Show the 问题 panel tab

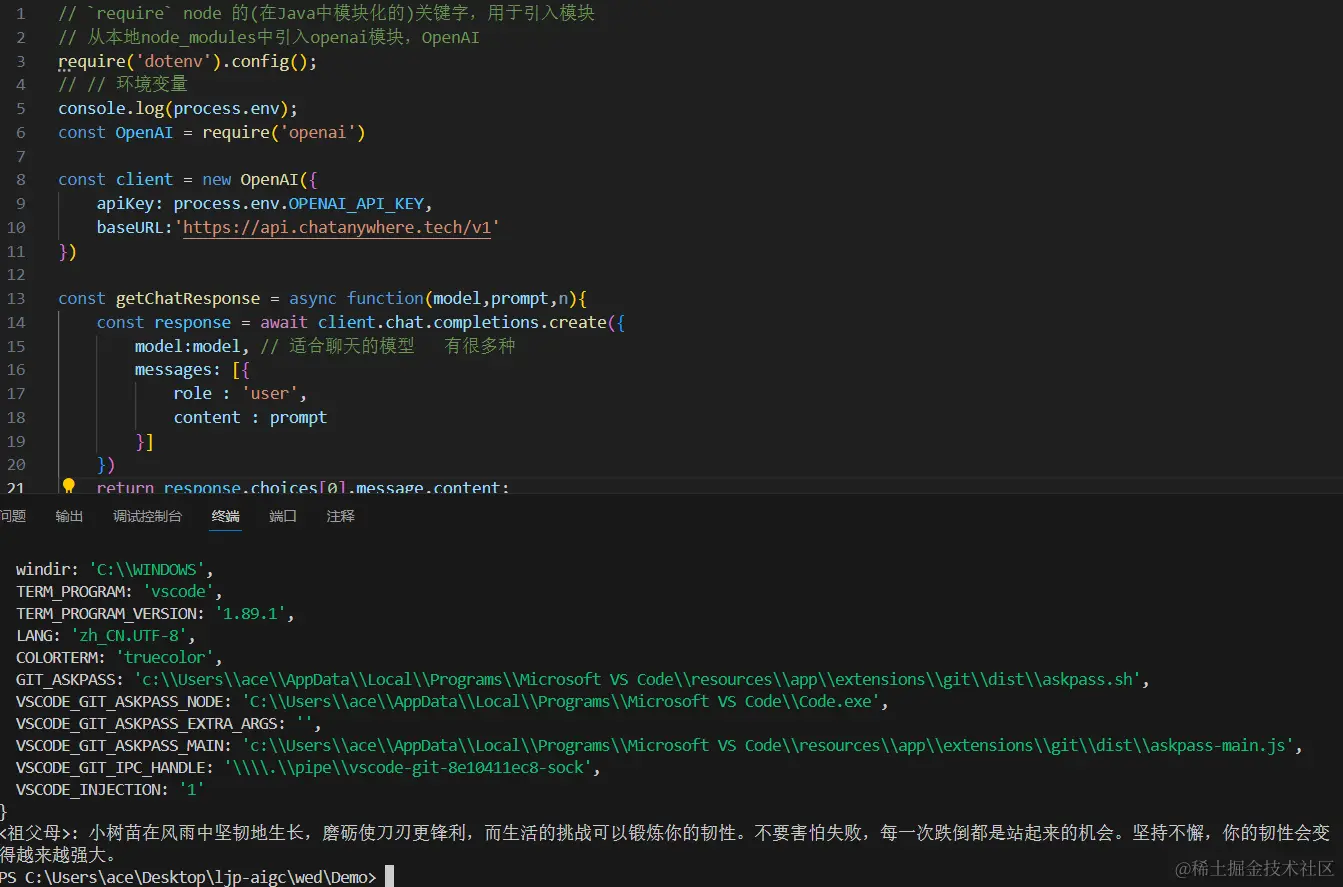13,516
